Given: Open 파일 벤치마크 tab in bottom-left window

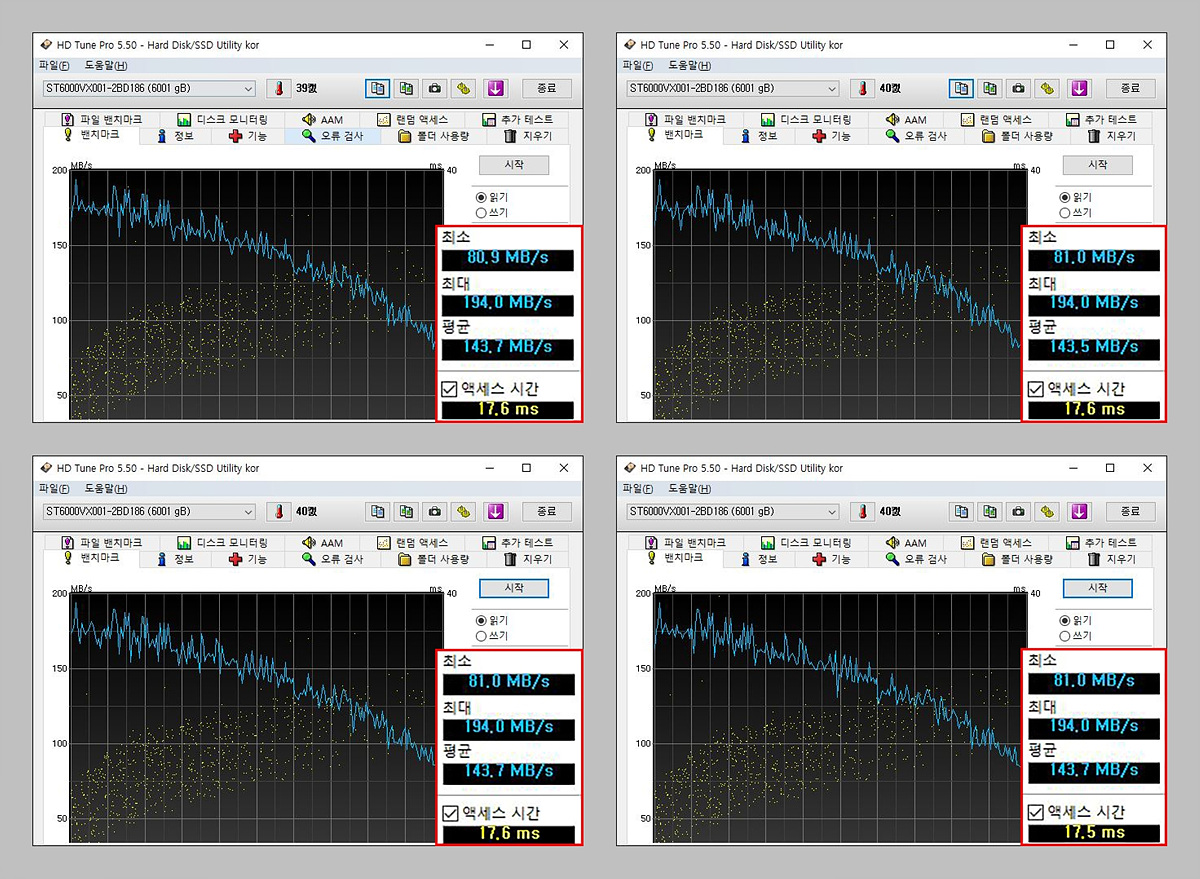Looking at the screenshot, I should click(101, 543).
